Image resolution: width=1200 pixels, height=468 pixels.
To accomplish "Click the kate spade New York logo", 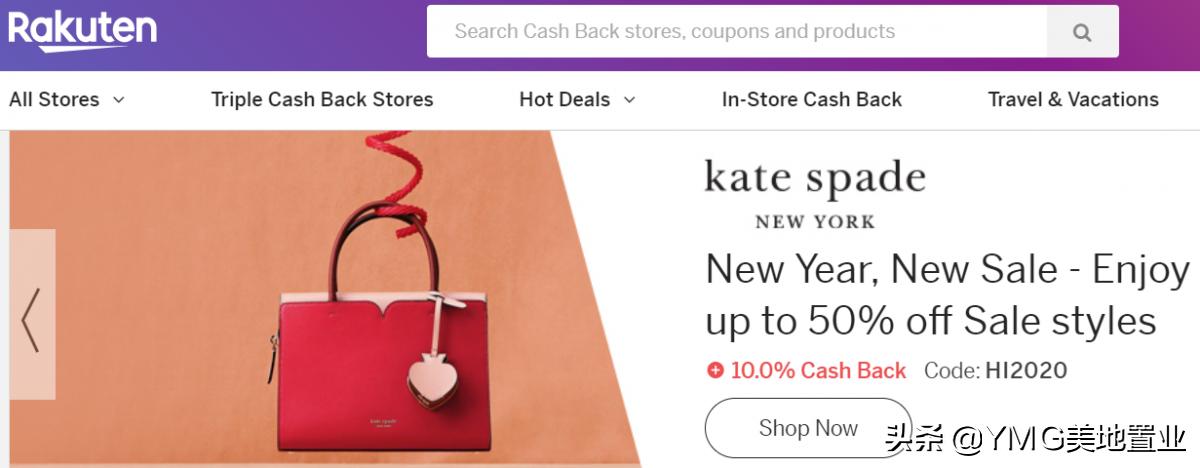I will coord(815,193).
